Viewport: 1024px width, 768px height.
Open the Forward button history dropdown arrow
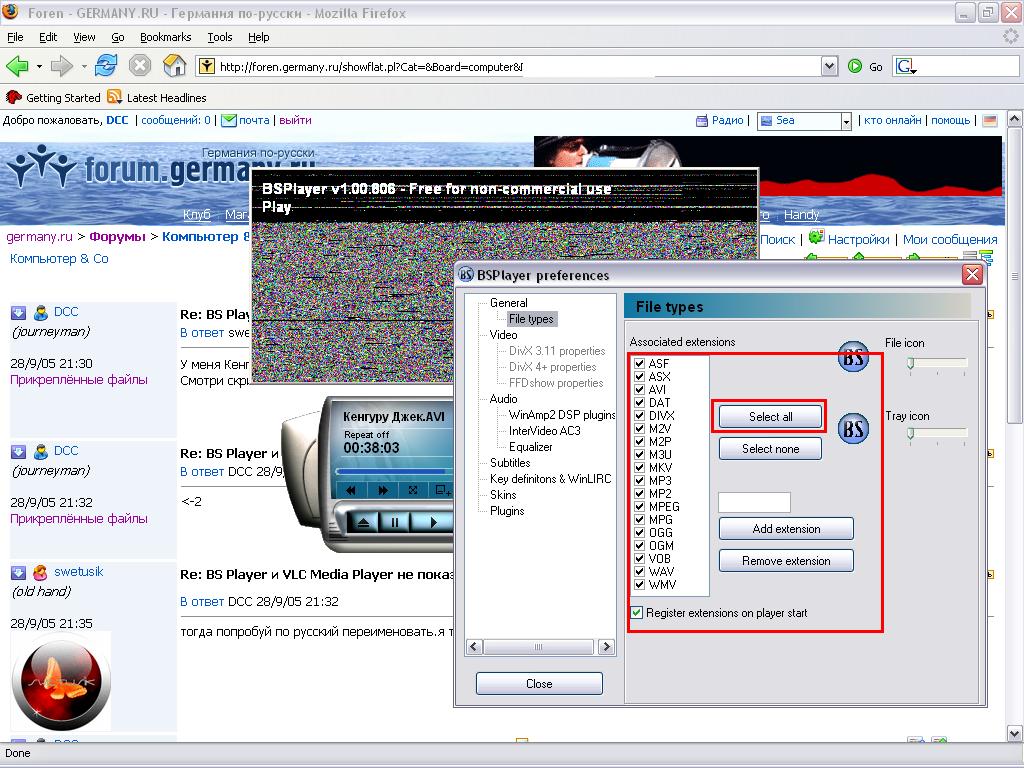[x=84, y=66]
